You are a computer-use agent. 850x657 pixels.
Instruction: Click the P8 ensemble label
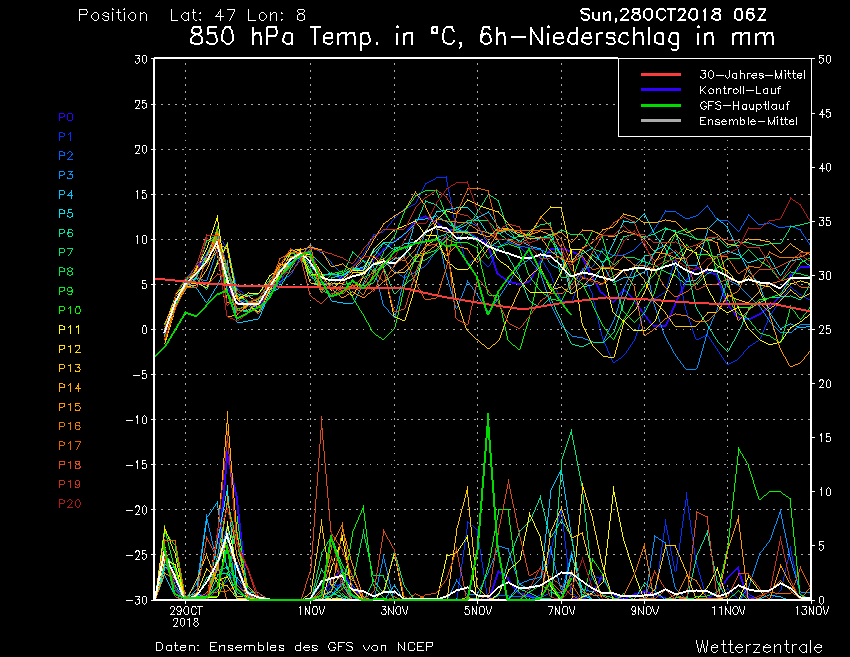[x=66, y=272]
